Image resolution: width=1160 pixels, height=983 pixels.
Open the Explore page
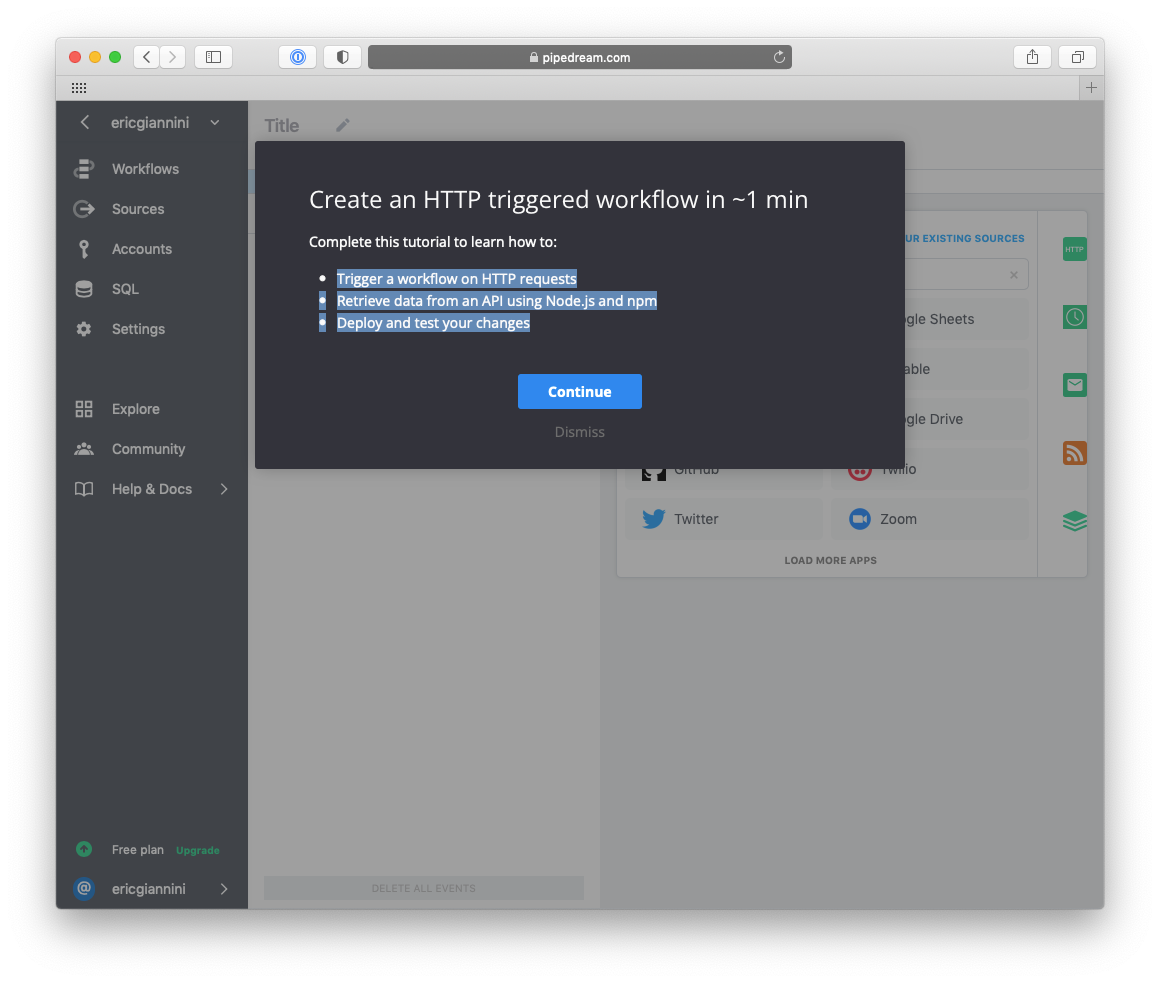pyautogui.click(x=135, y=409)
